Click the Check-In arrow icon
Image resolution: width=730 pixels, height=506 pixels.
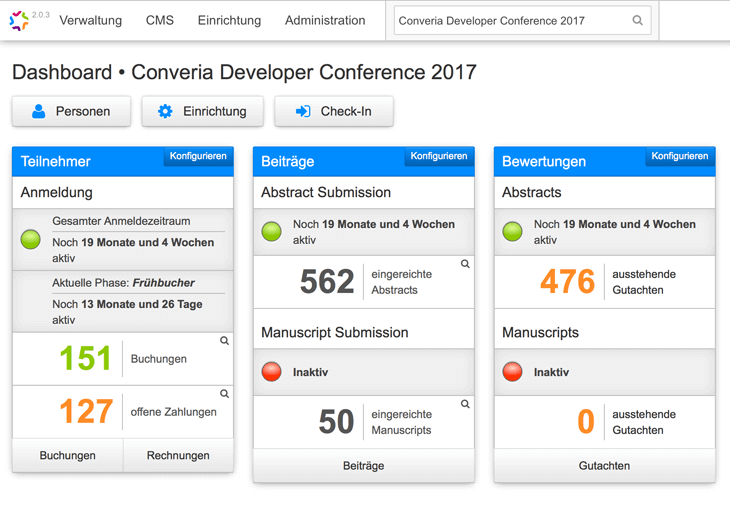[303, 111]
